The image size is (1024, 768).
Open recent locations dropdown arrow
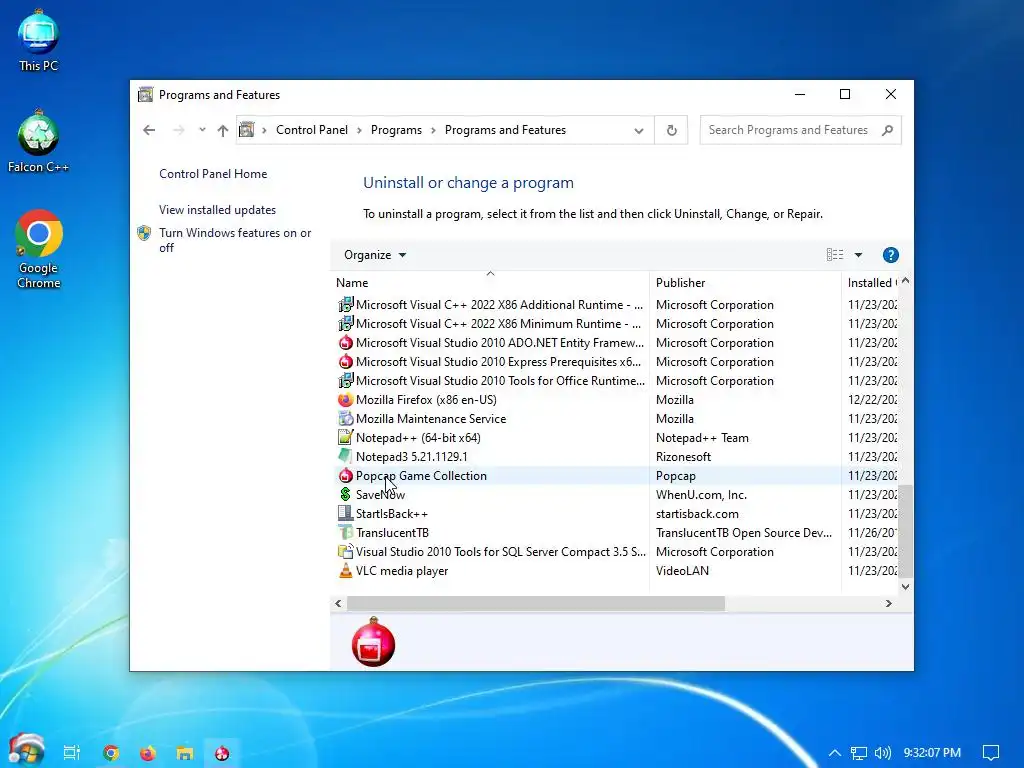tap(202, 129)
